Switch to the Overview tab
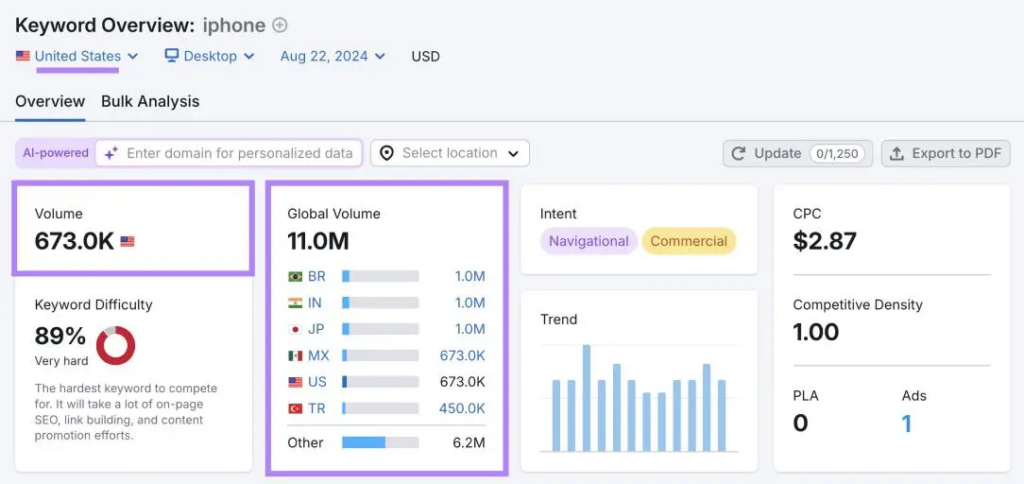The image size is (1024, 484). pyautogui.click(x=50, y=102)
